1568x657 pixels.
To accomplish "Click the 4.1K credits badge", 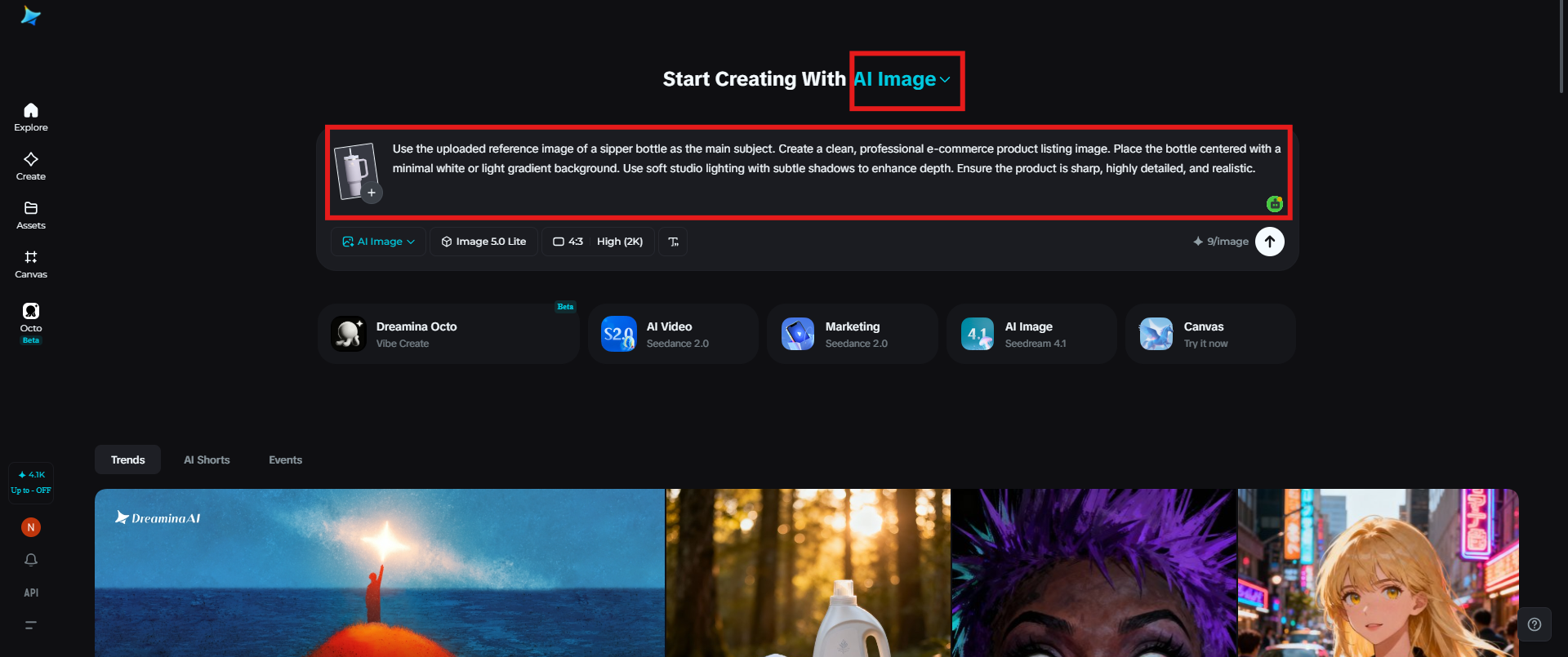I will point(31,482).
